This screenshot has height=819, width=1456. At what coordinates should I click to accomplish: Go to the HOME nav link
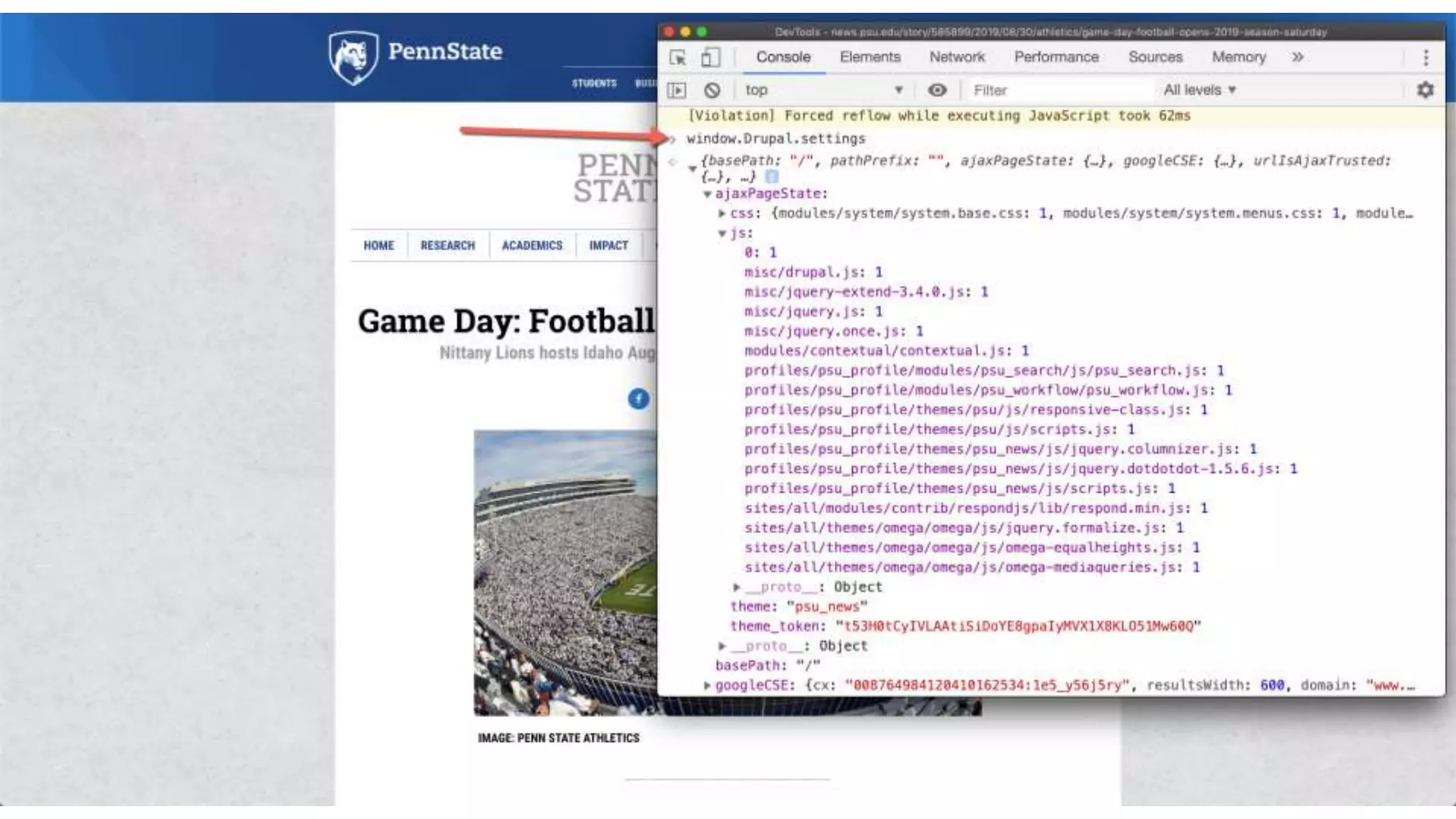click(x=378, y=245)
